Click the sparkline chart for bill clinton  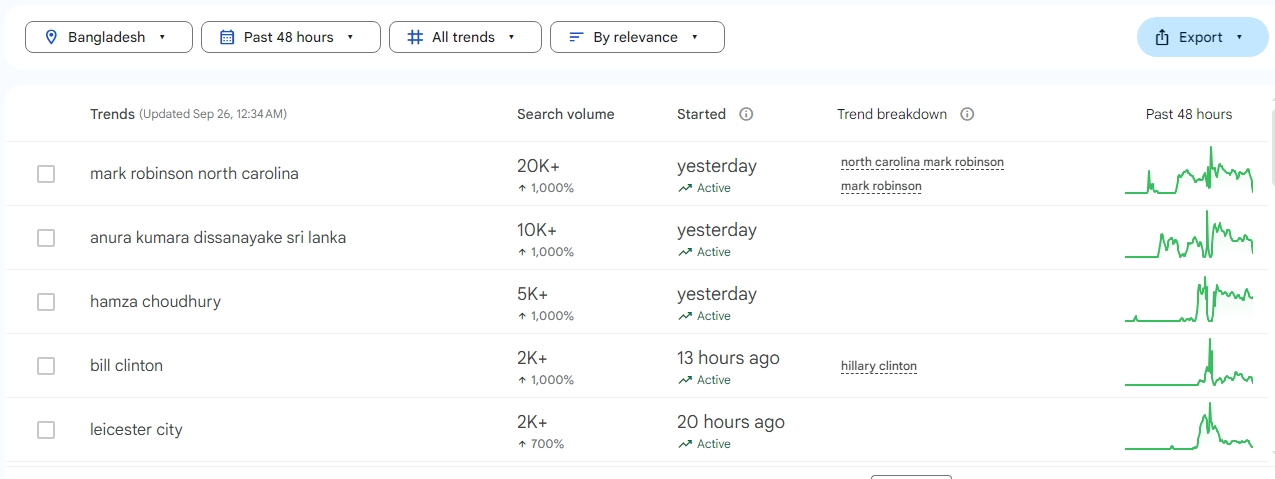[x=1189, y=363]
